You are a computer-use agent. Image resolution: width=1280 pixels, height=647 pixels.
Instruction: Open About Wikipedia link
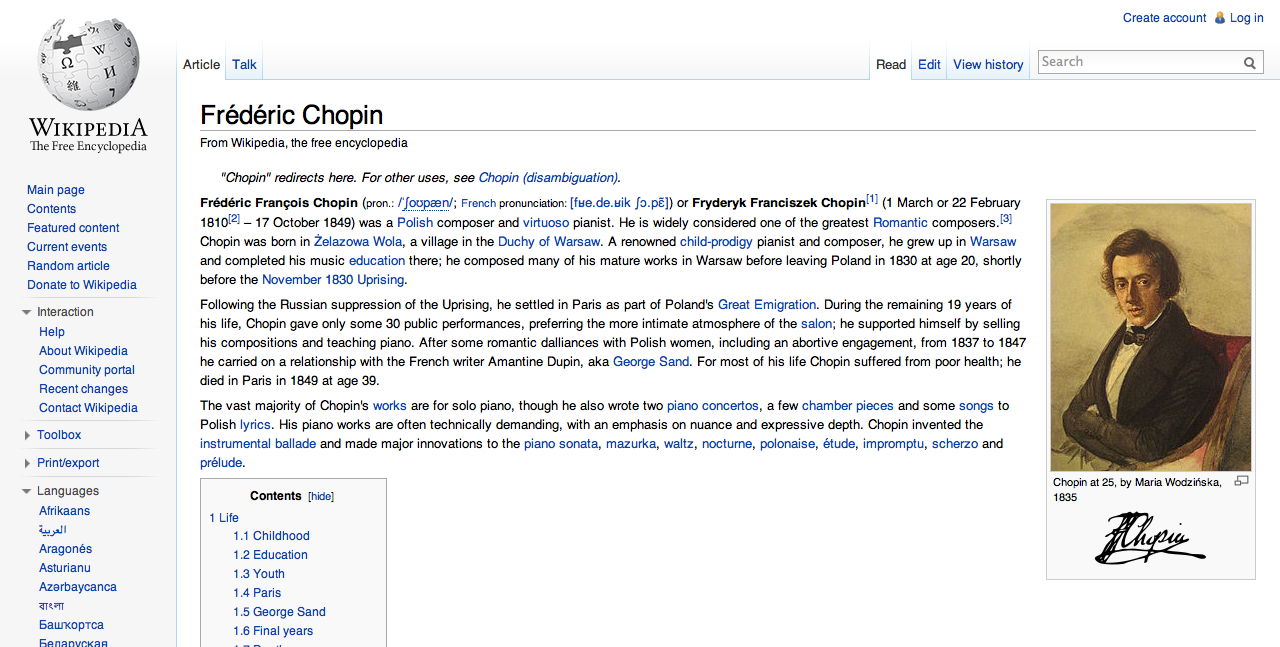(83, 351)
